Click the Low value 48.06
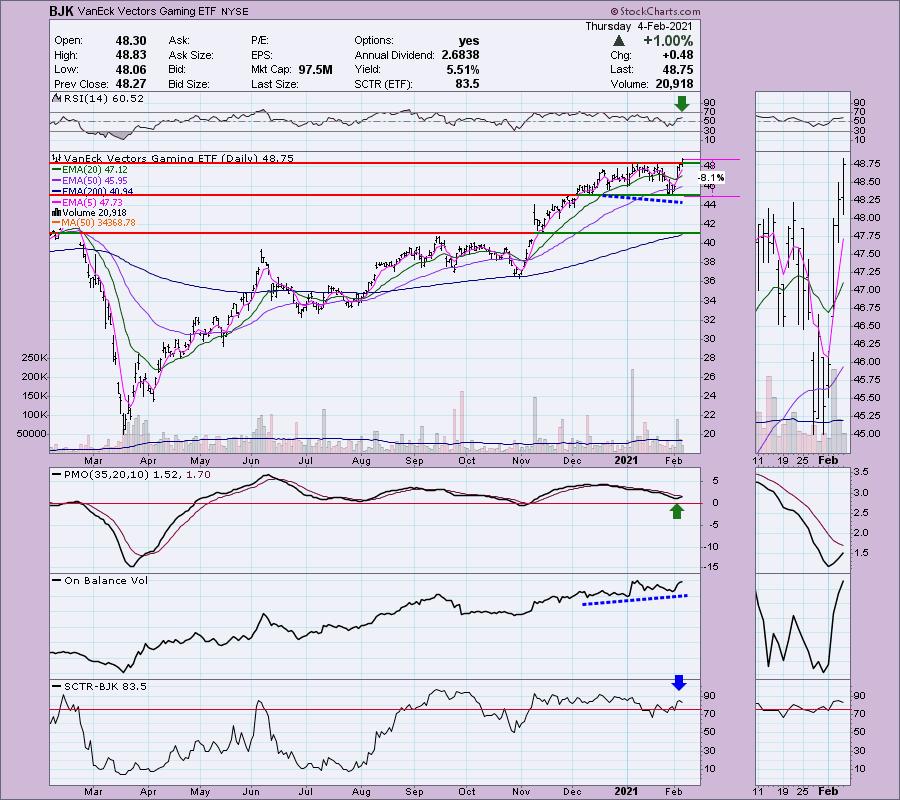 click(131, 69)
